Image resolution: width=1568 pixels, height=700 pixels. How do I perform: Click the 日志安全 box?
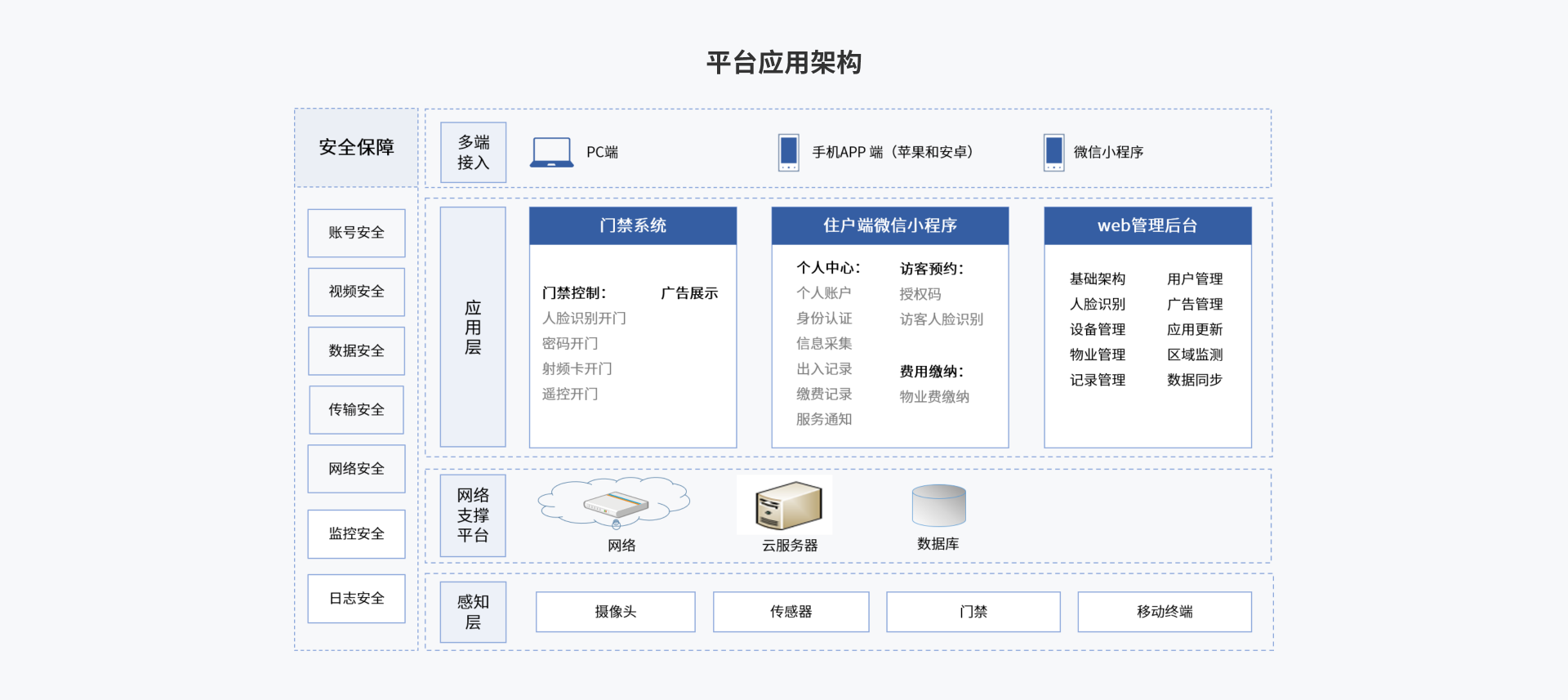pyautogui.click(x=356, y=599)
